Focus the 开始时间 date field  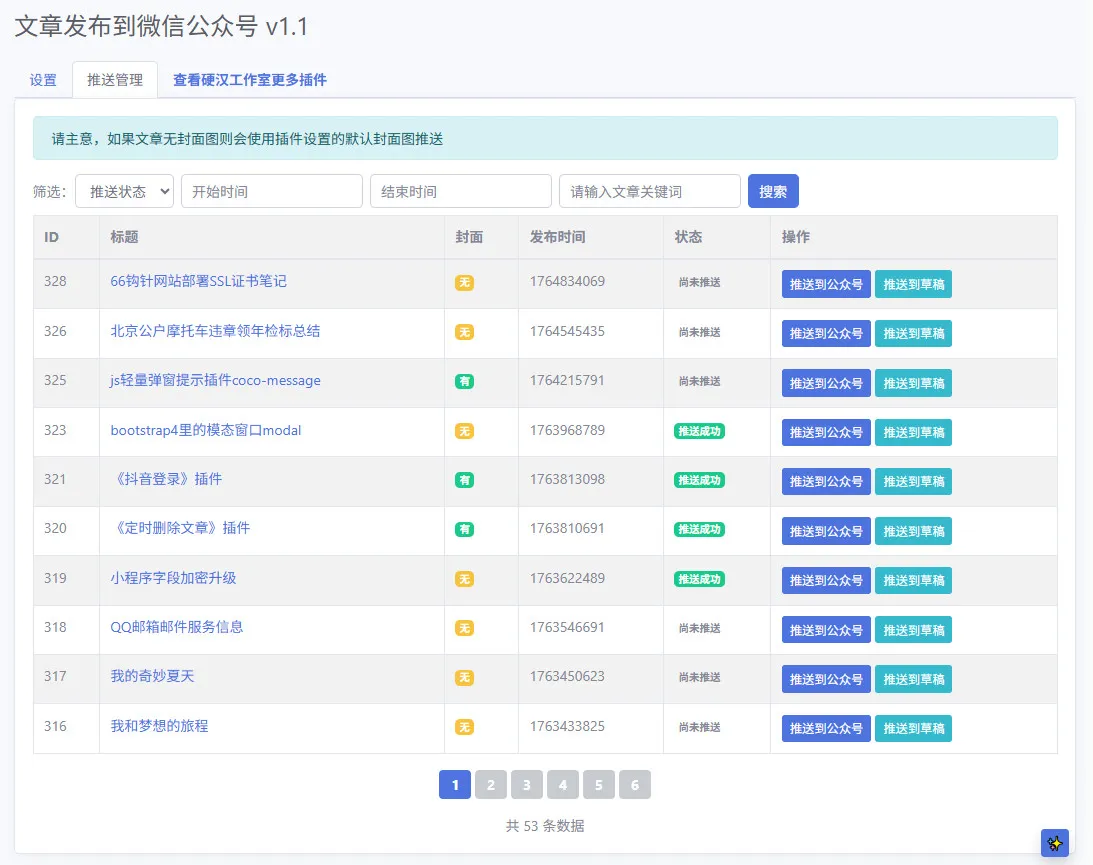272,191
